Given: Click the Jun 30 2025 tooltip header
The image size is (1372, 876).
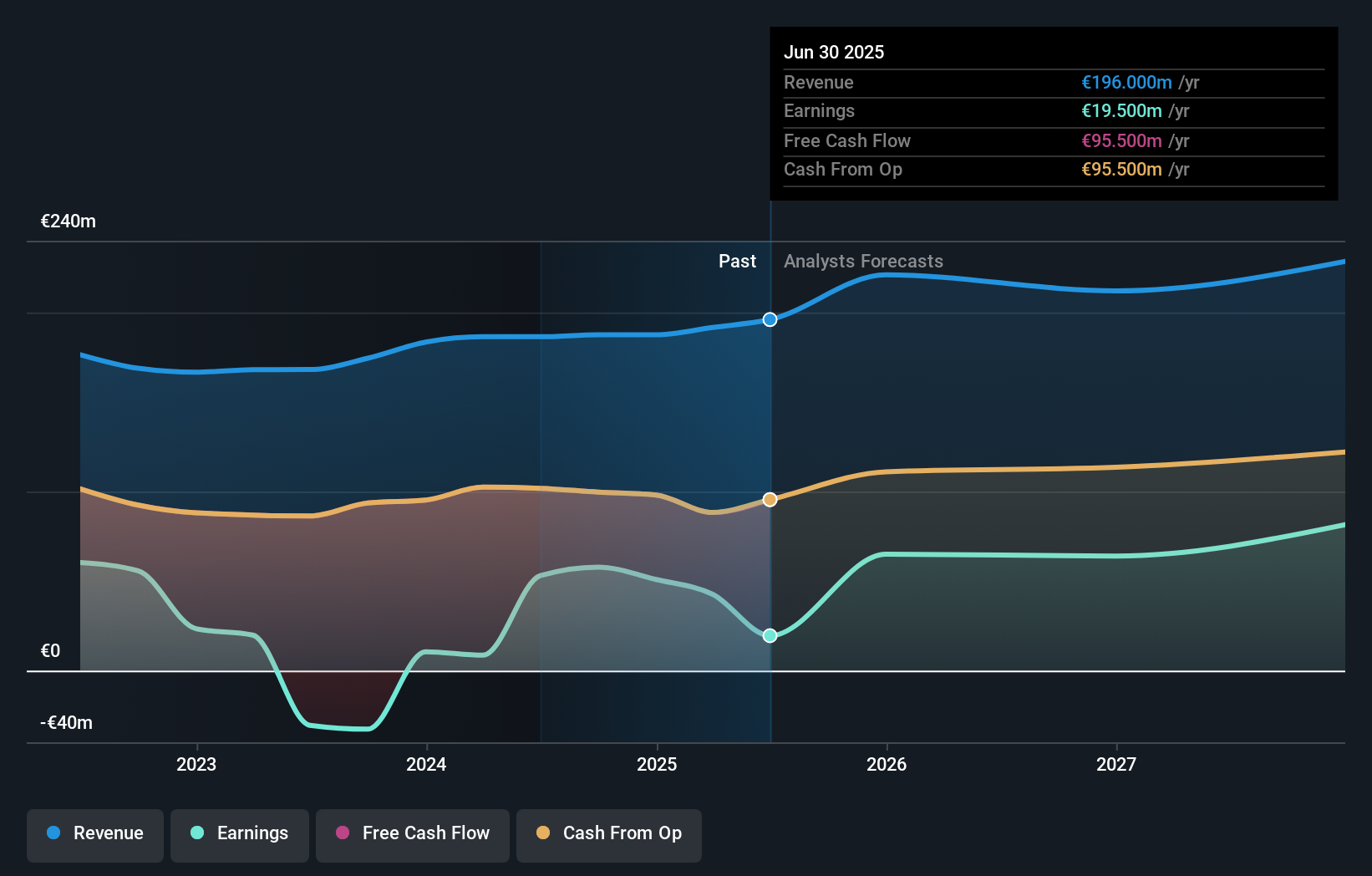Looking at the screenshot, I should pyautogui.click(x=834, y=52).
